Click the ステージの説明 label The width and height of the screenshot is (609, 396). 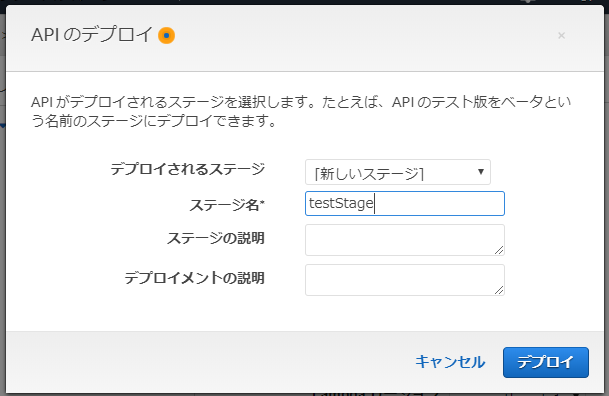(216, 238)
